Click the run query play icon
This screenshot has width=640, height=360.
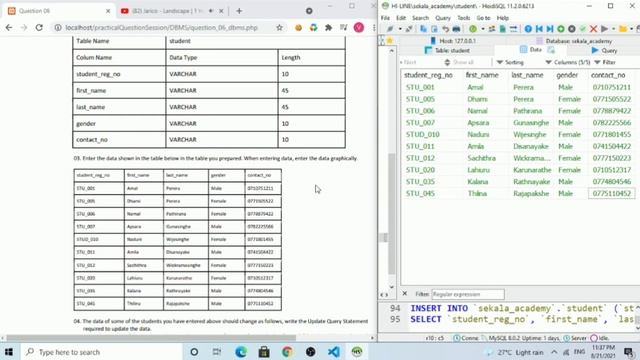604,29
